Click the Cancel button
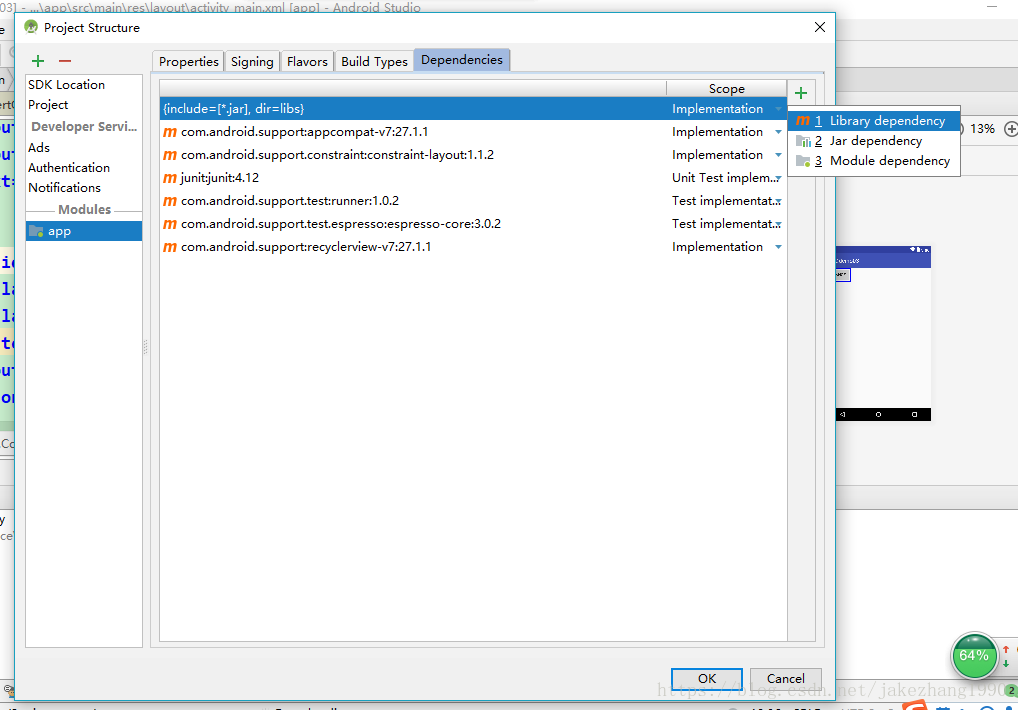The height and width of the screenshot is (710, 1018). [786, 678]
